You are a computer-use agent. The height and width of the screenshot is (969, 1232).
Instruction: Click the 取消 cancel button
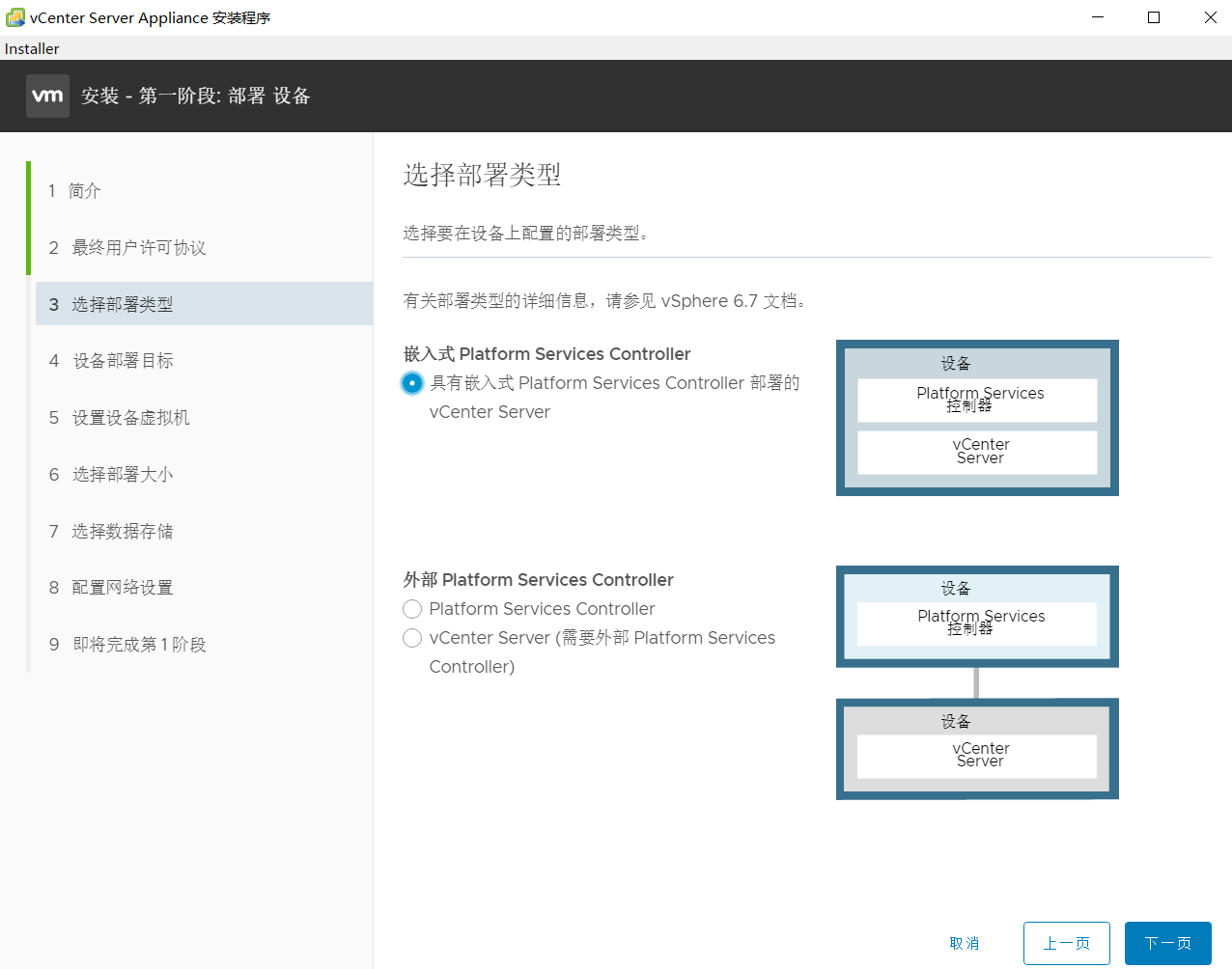(965, 943)
